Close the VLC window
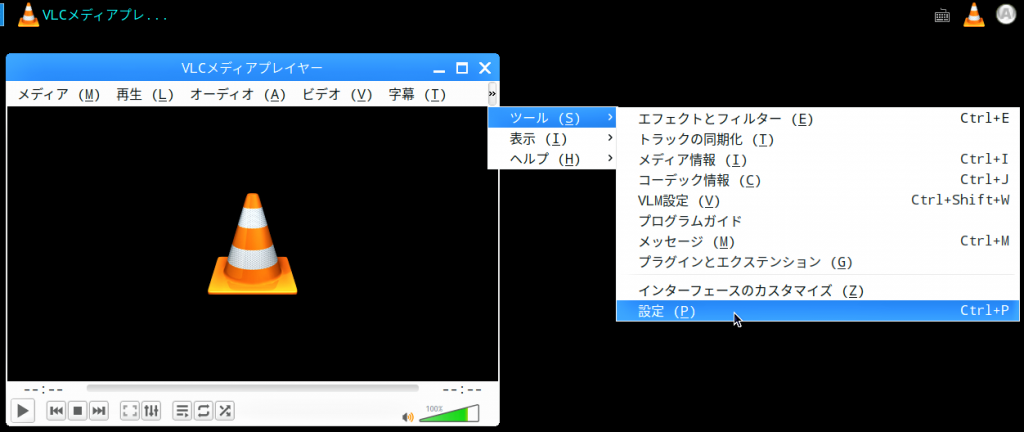The height and width of the screenshot is (432, 1024). click(485, 68)
